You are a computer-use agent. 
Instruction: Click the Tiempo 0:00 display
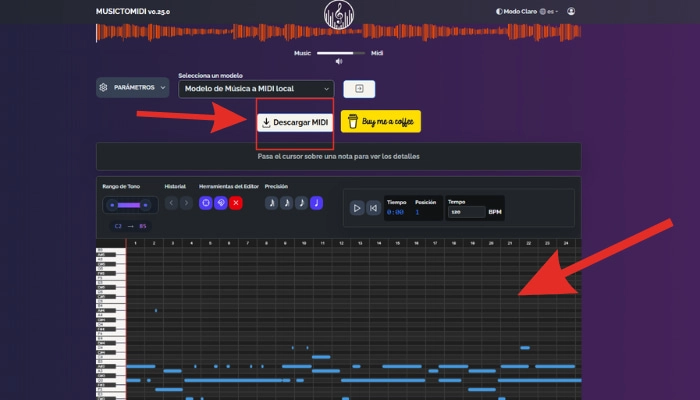[396, 212]
